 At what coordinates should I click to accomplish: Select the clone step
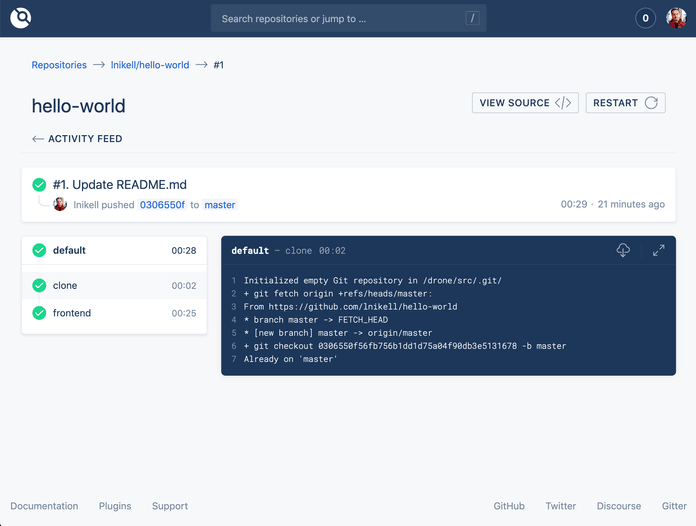(x=114, y=285)
